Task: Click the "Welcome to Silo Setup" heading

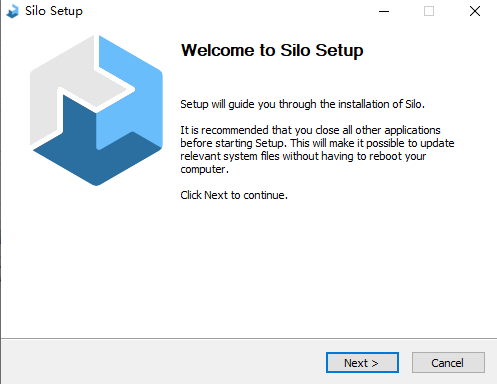Action: point(272,50)
